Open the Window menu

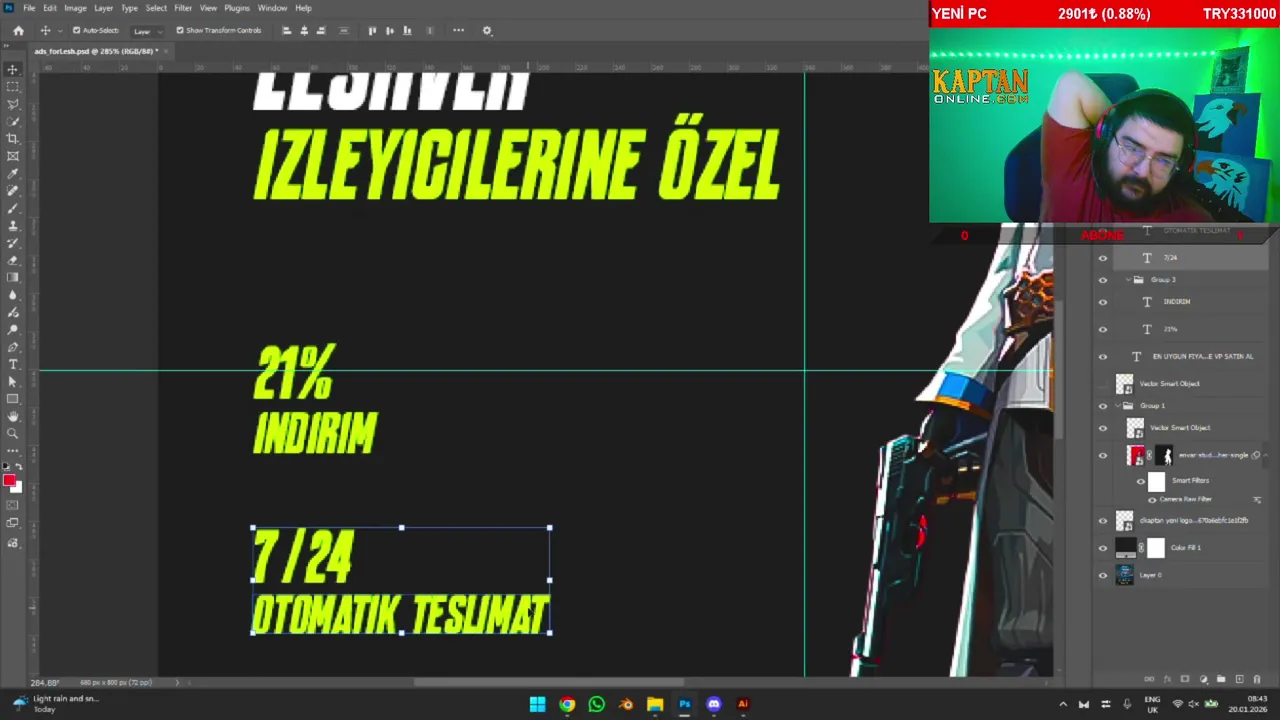(272, 8)
